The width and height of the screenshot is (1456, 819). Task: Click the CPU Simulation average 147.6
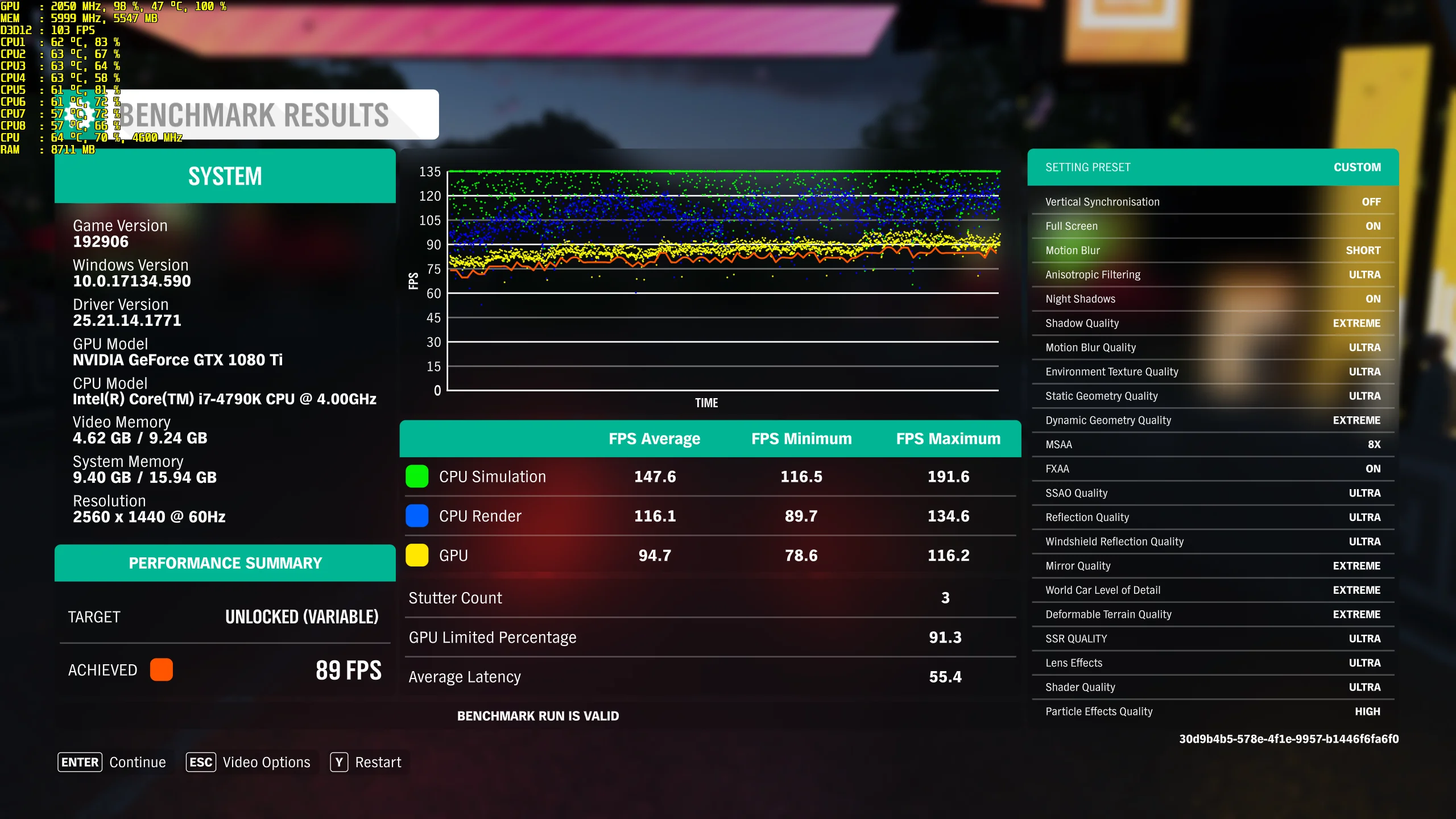point(655,477)
